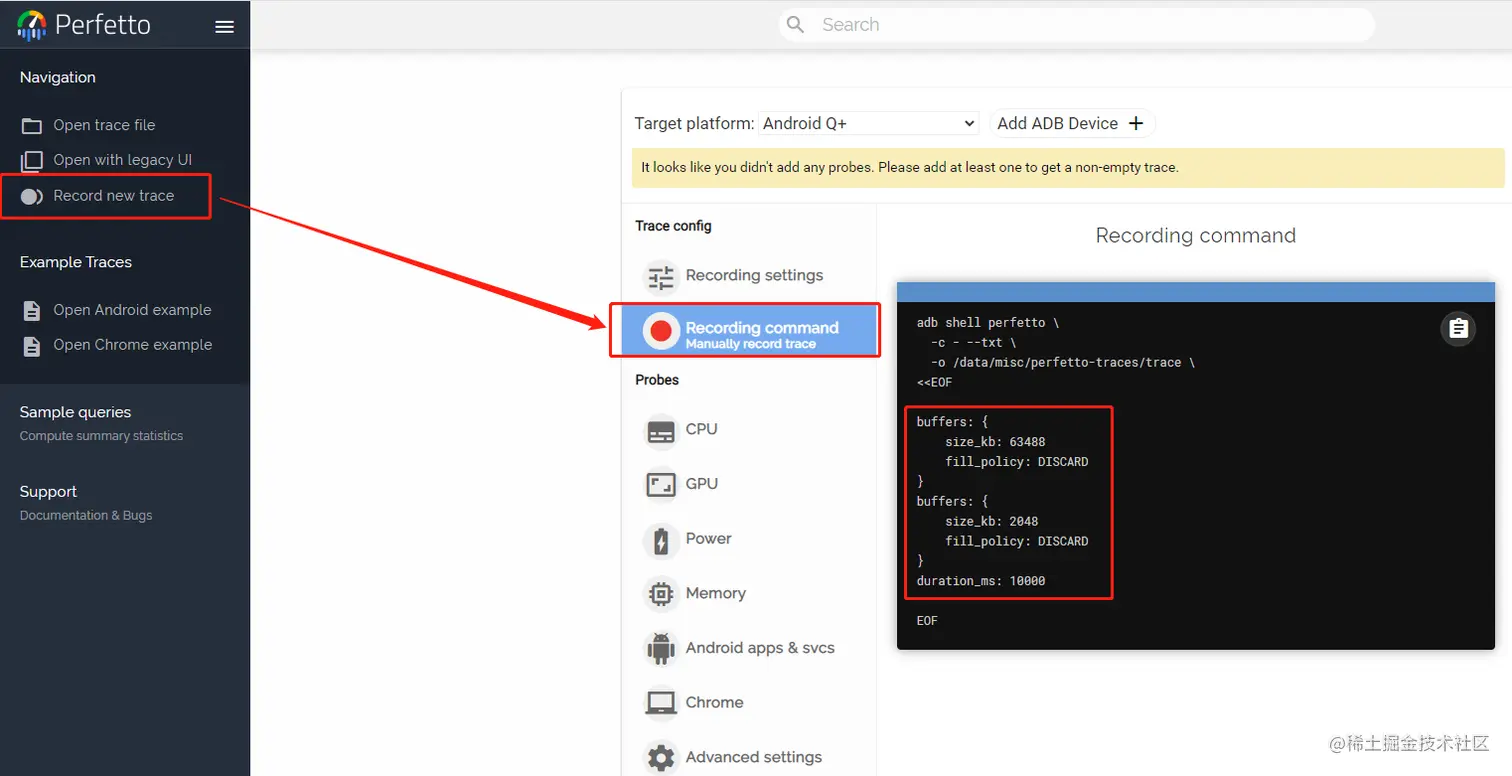The width and height of the screenshot is (1512, 776).
Task: Open the Chrome probes section
Action: [x=749, y=703]
